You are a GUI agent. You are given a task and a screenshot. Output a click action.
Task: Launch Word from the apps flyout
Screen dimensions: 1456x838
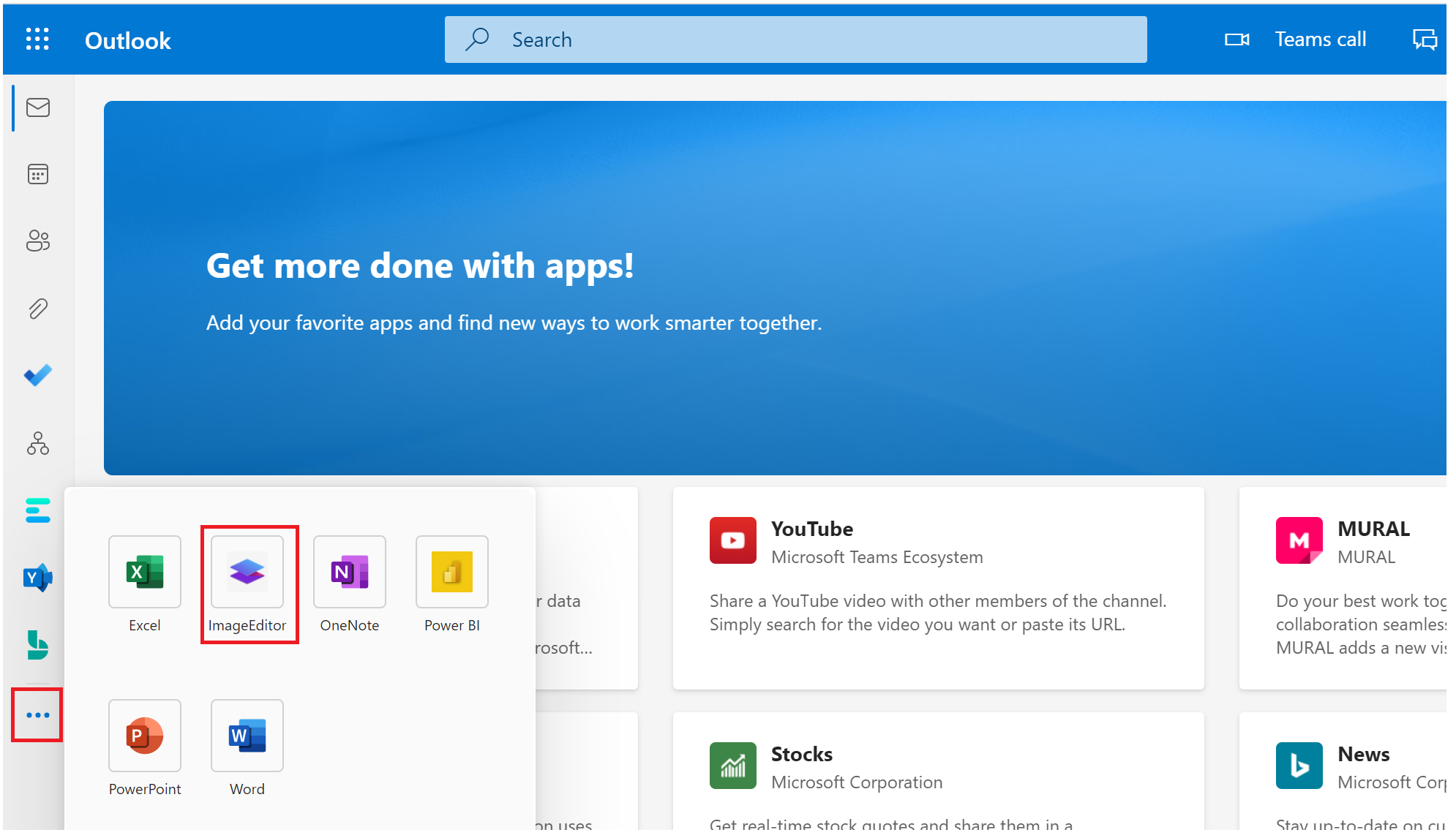coord(247,736)
